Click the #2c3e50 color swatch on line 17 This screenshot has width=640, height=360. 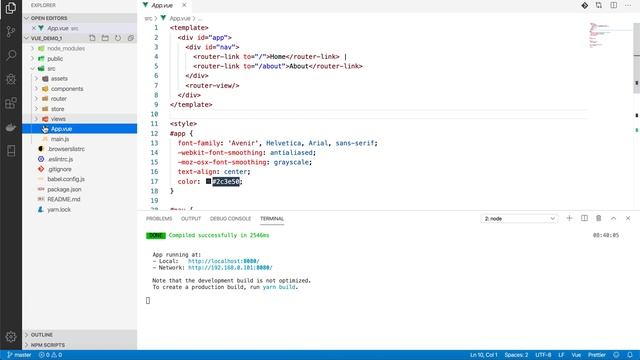coord(208,181)
